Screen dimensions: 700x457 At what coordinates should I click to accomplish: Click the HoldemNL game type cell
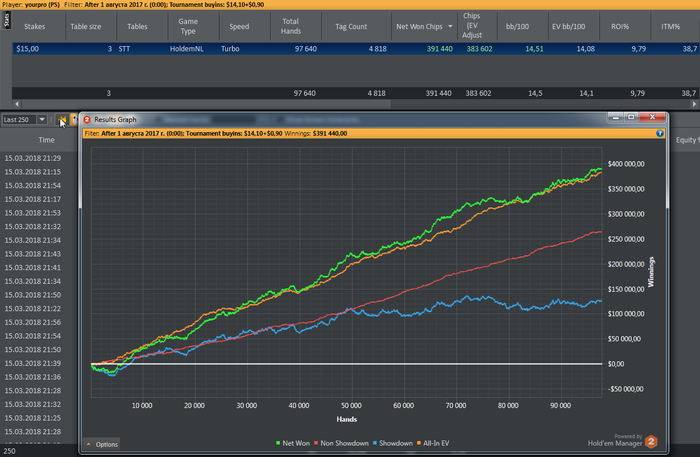187,49
